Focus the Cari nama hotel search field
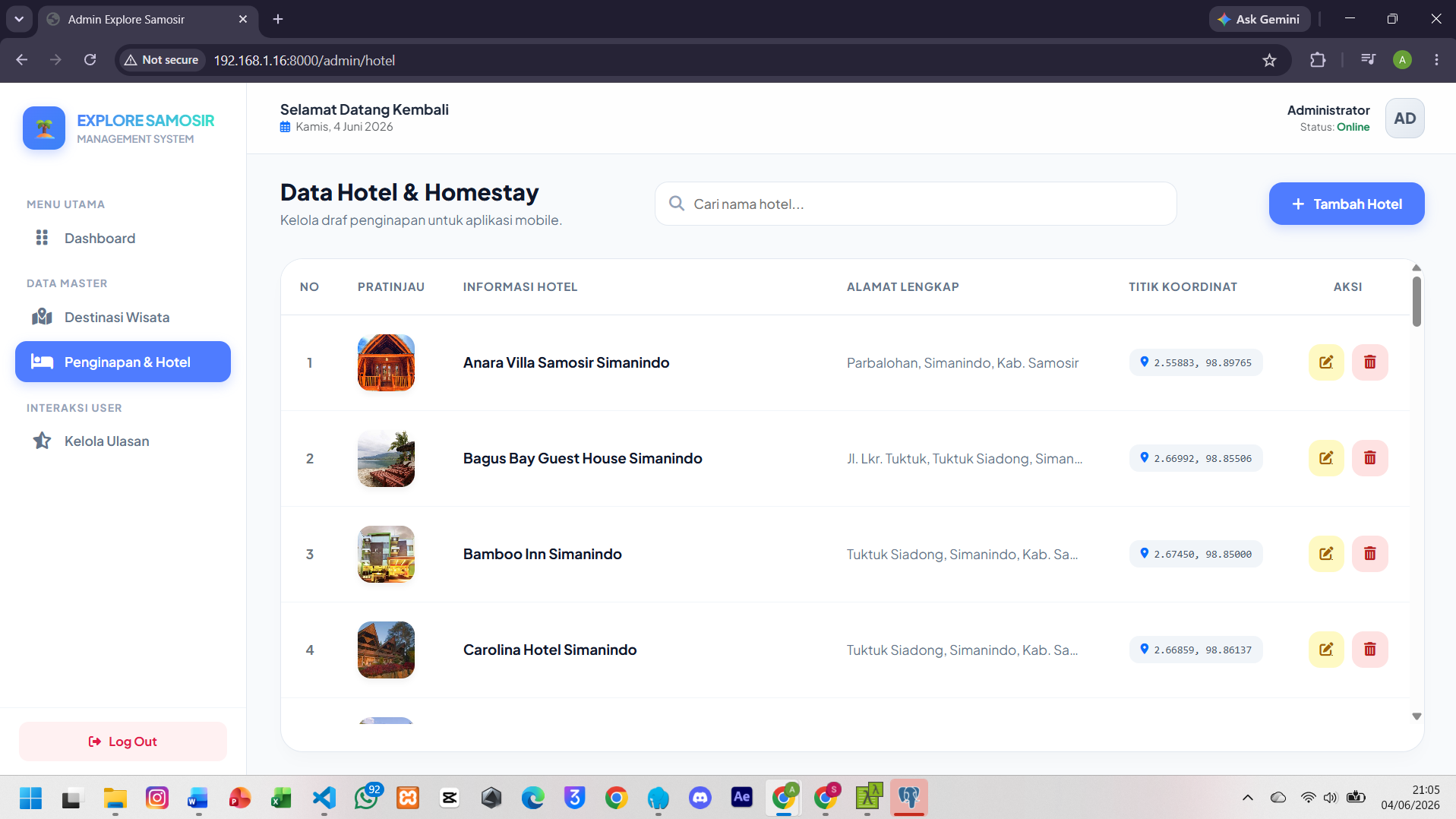 pos(916,204)
